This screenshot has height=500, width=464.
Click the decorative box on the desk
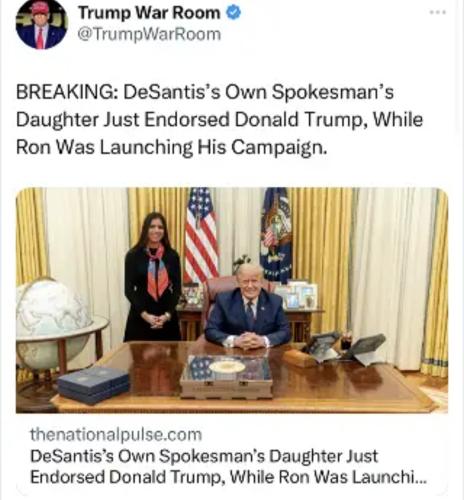click(227, 377)
